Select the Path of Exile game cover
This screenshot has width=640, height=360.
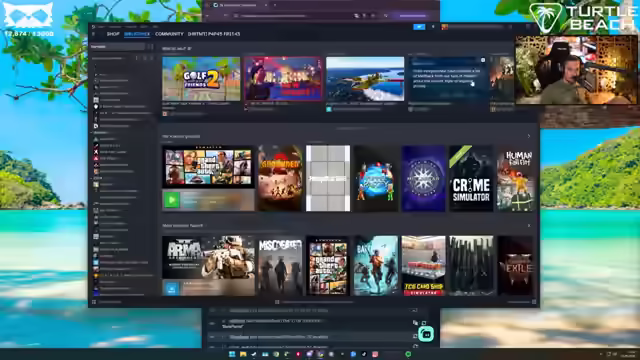[x=516, y=265]
